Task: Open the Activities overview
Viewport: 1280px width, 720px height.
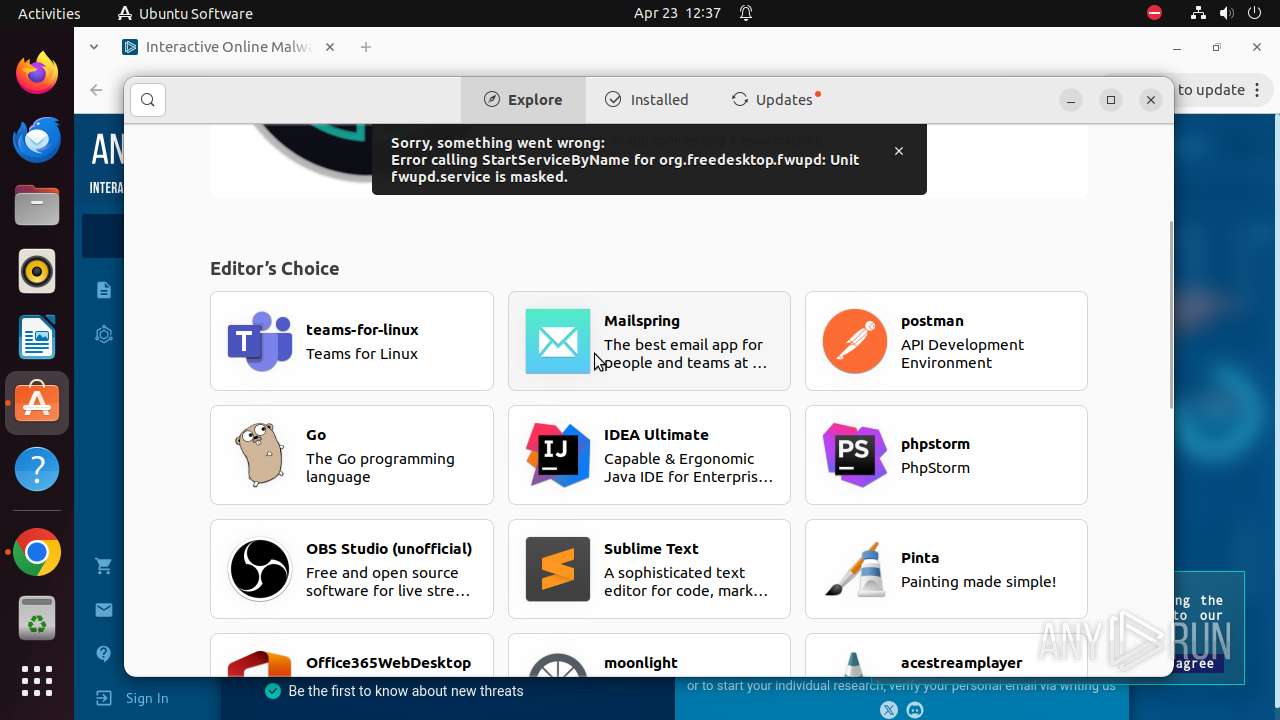Action: point(49,13)
